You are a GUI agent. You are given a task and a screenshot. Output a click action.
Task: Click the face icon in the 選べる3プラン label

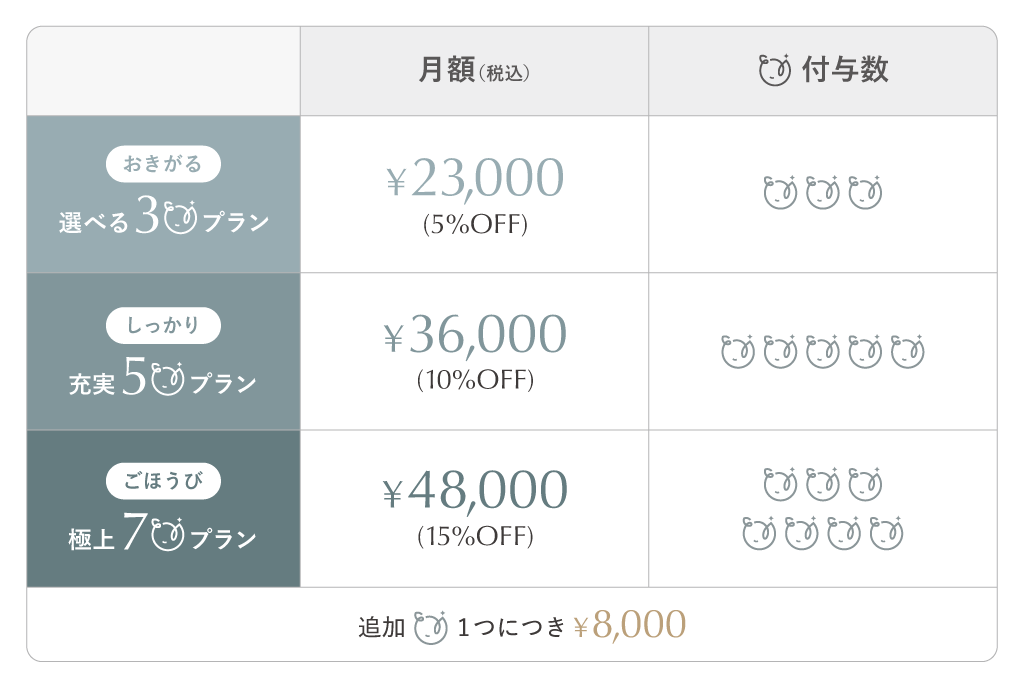pos(181,219)
